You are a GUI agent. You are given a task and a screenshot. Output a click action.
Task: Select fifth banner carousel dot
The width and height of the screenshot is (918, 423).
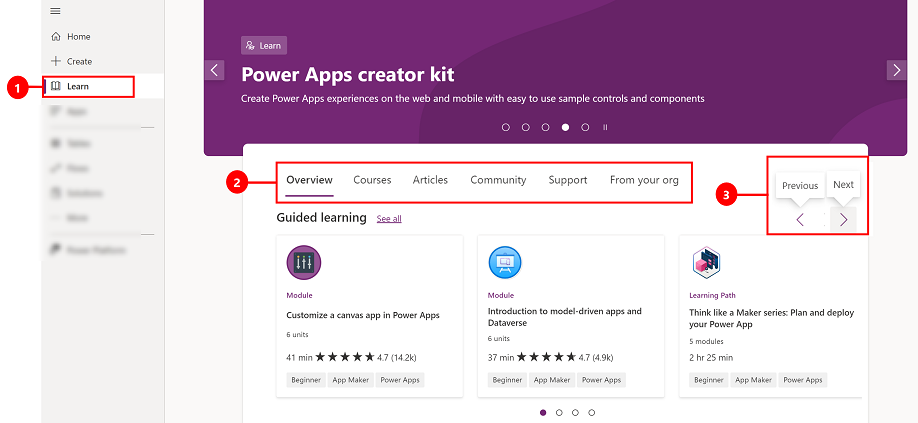coord(585,127)
